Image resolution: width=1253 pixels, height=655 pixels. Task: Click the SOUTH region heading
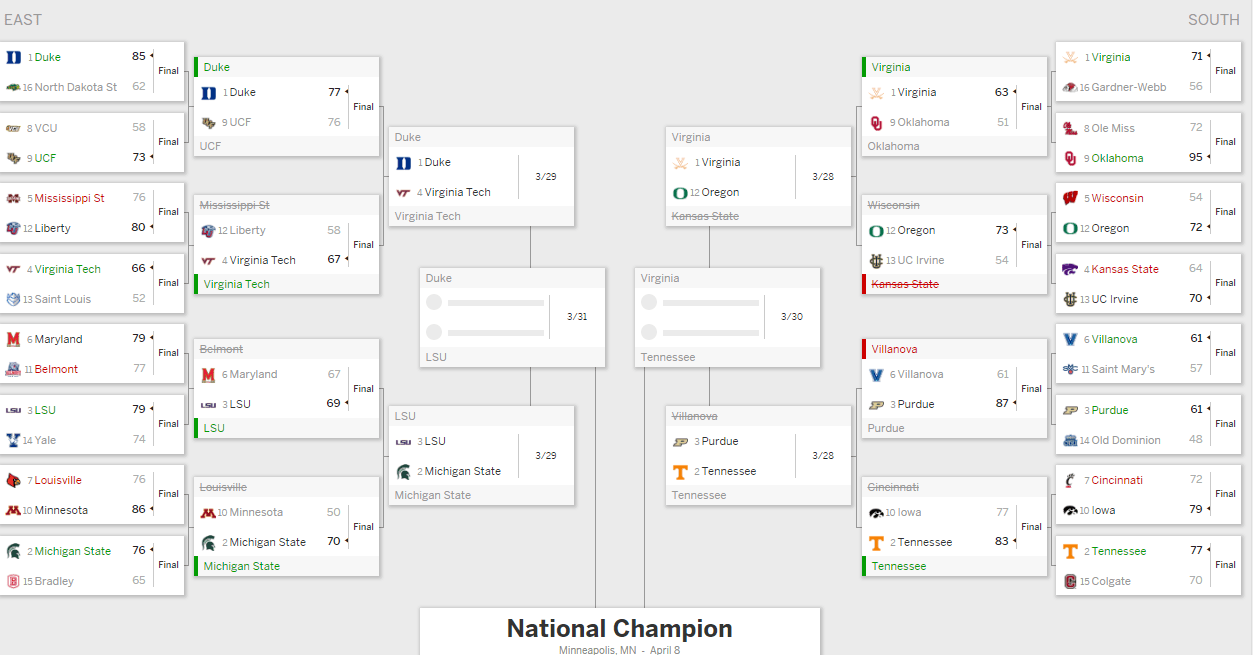pos(1213,20)
